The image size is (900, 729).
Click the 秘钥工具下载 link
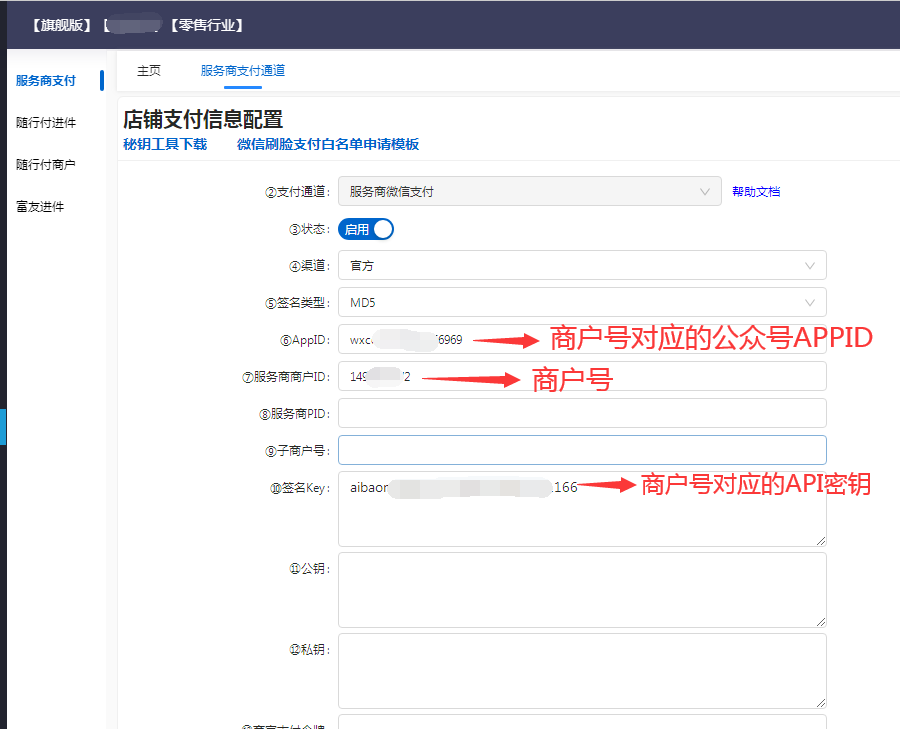[165, 144]
